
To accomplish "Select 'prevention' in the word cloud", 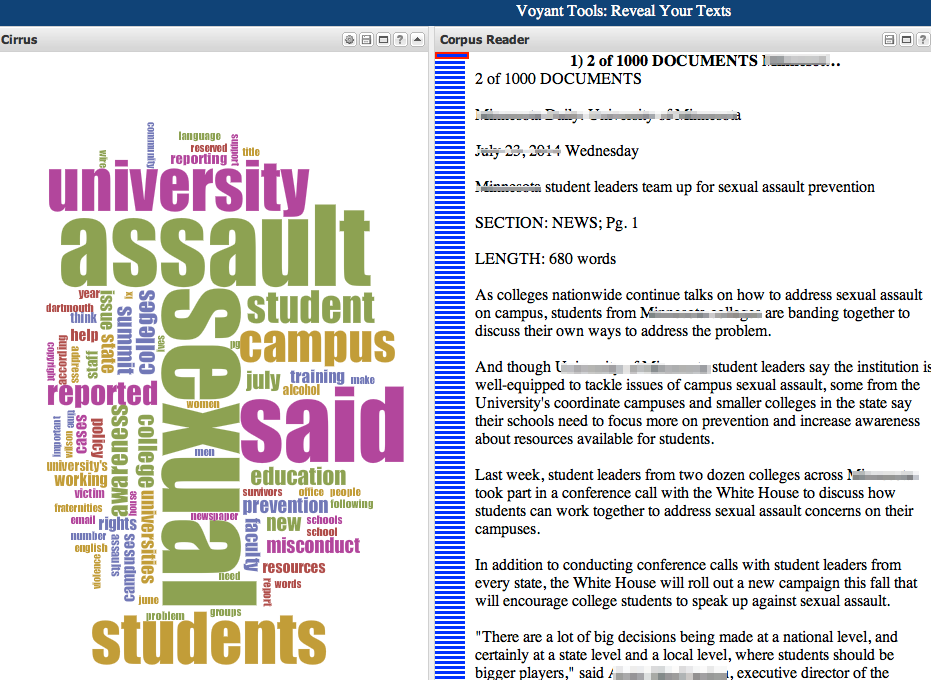I will point(287,505).
